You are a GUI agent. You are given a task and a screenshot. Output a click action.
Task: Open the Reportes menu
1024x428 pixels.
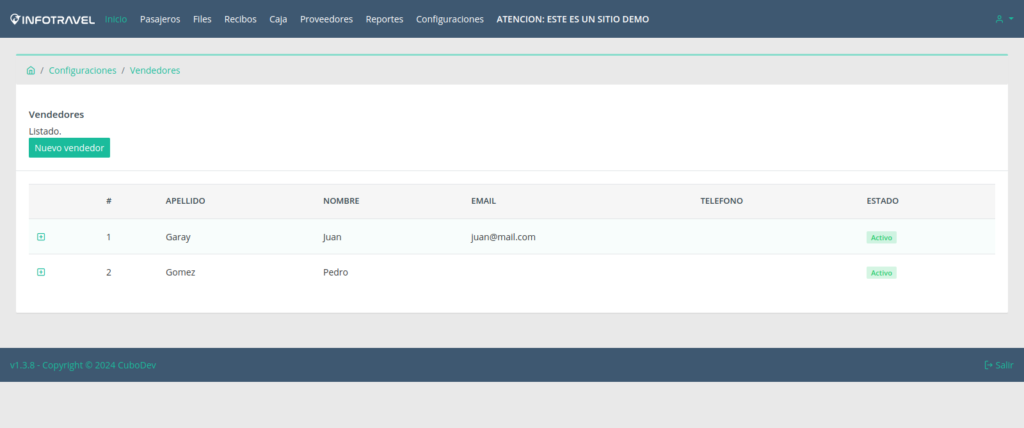(x=385, y=20)
